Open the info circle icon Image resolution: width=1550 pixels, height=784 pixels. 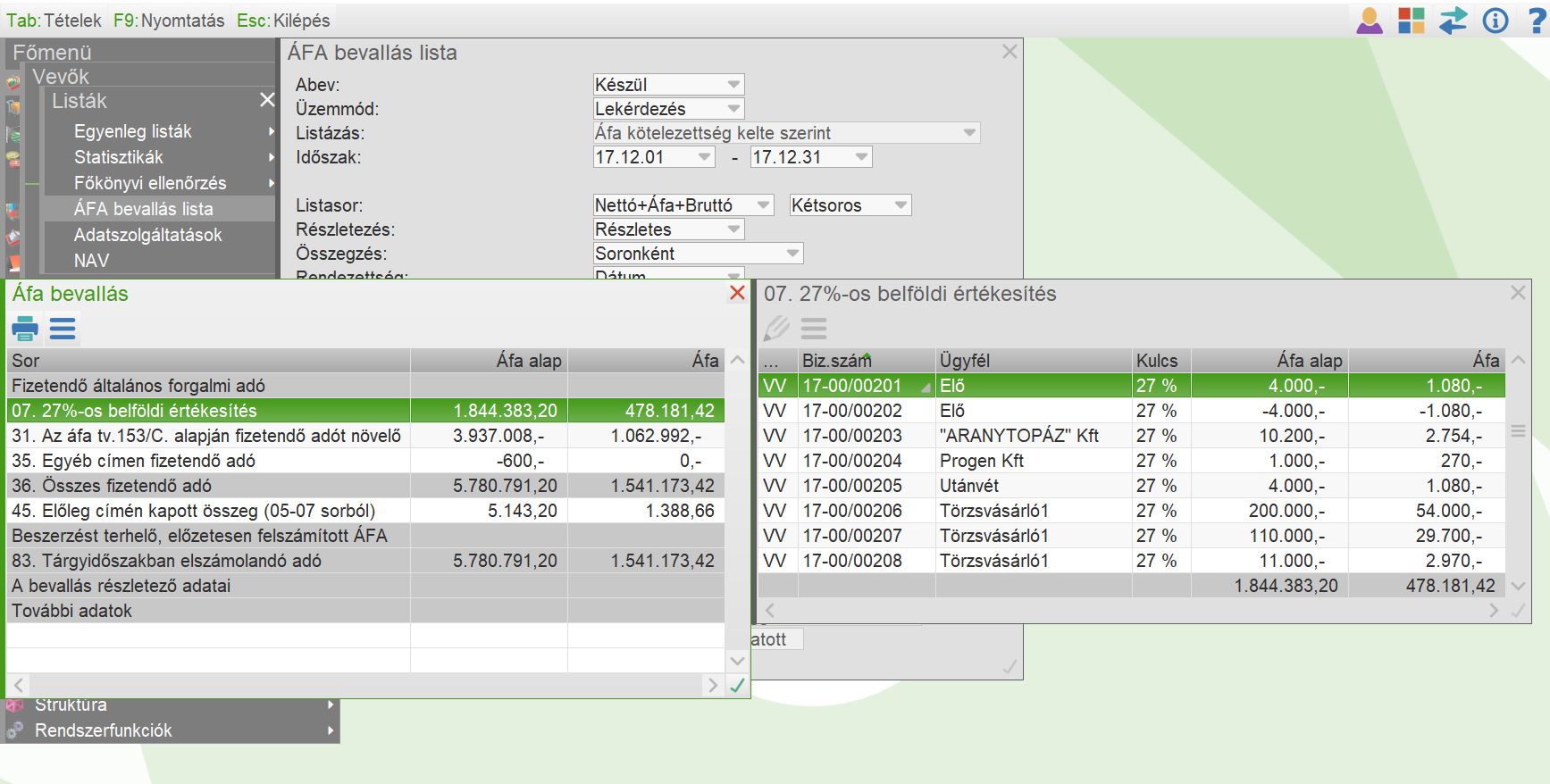pos(1495,21)
